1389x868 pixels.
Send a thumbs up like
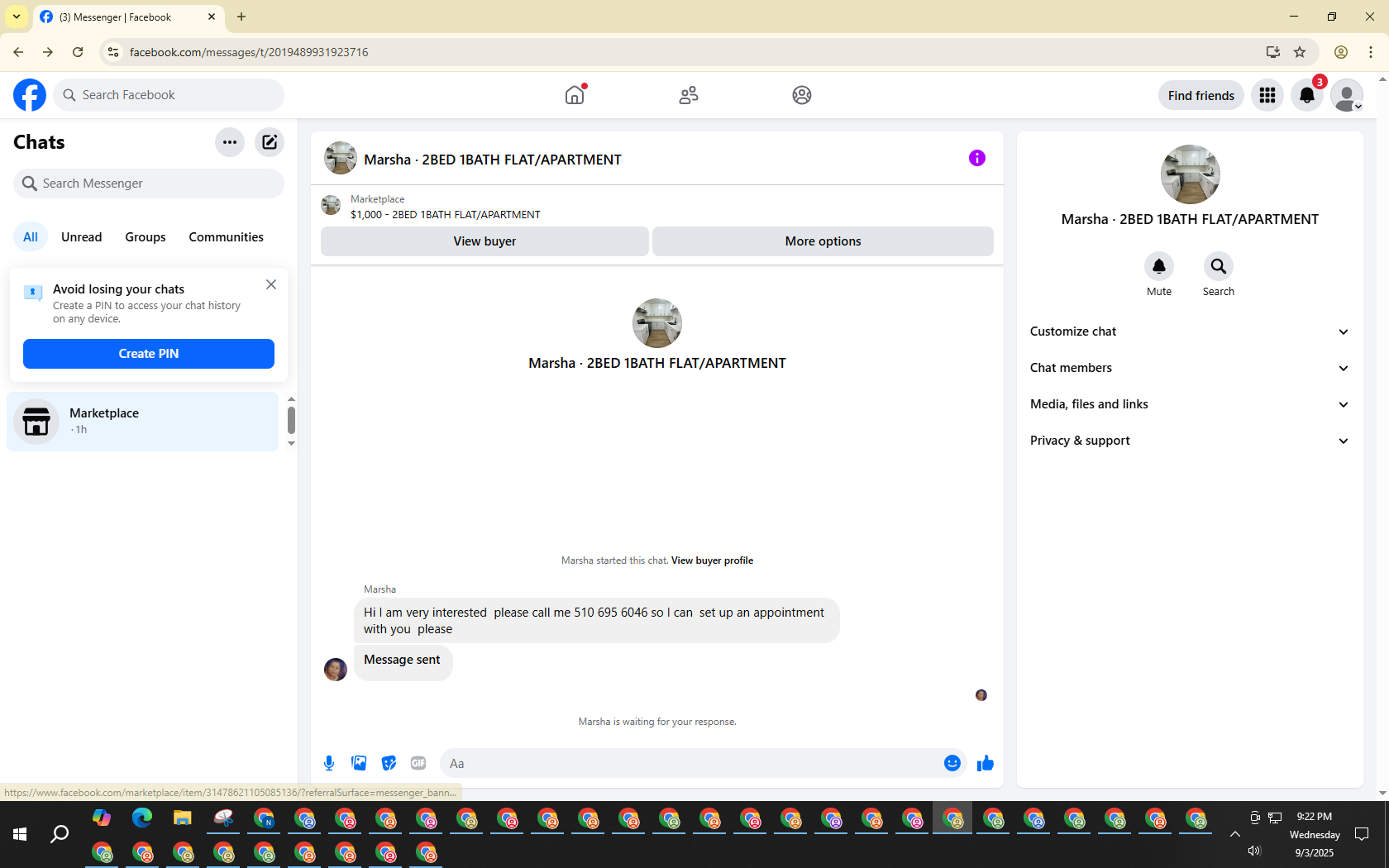986,763
